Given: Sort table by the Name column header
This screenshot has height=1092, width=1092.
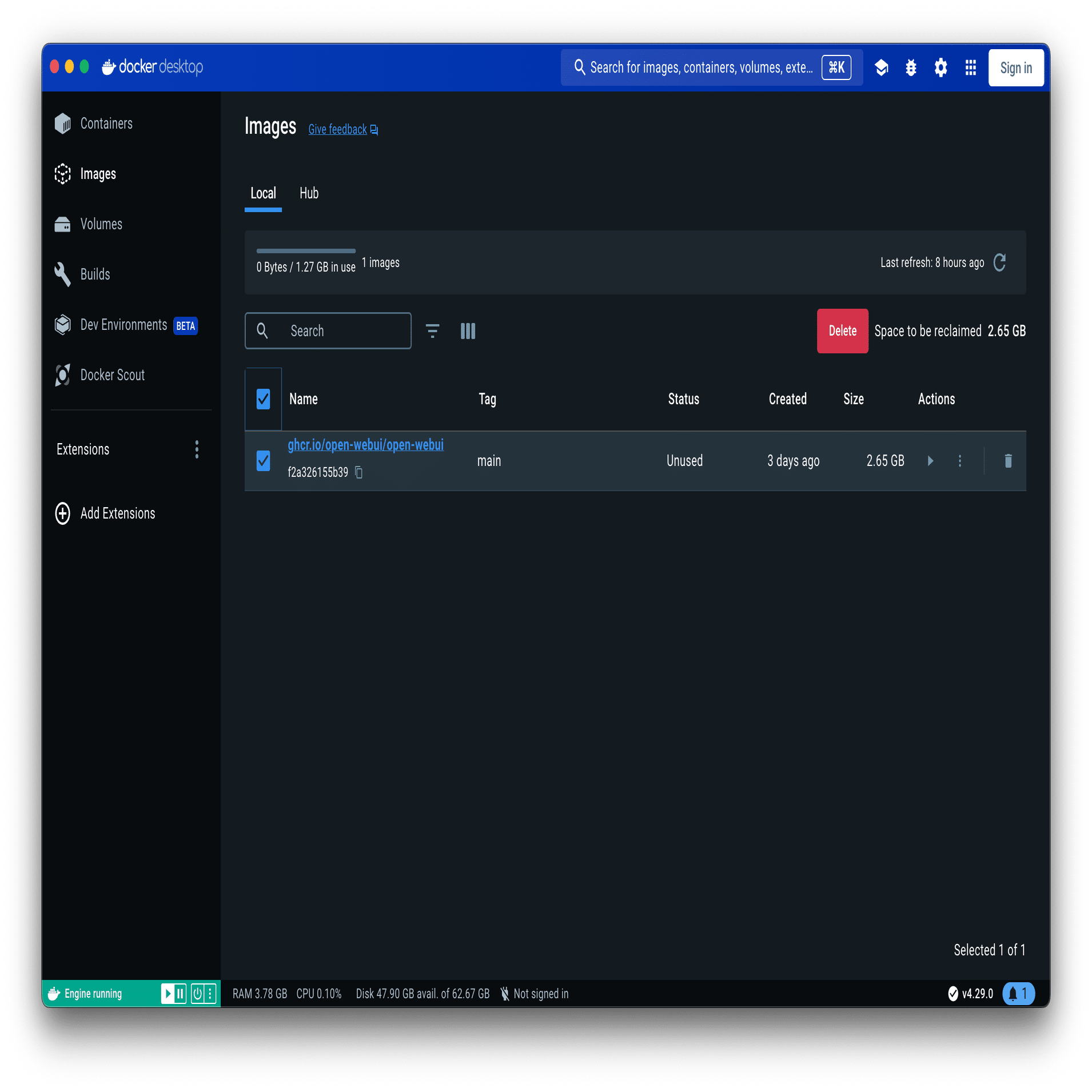Looking at the screenshot, I should [x=303, y=399].
